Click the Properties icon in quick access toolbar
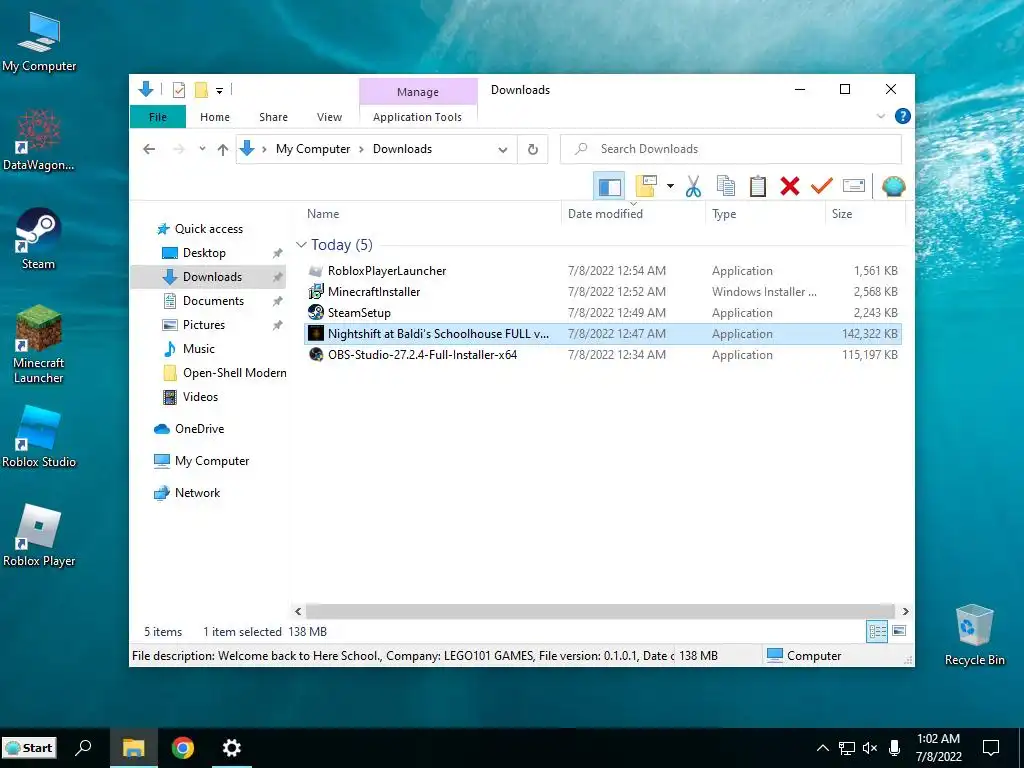The width and height of the screenshot is (1024, 768). pos(178,90)
